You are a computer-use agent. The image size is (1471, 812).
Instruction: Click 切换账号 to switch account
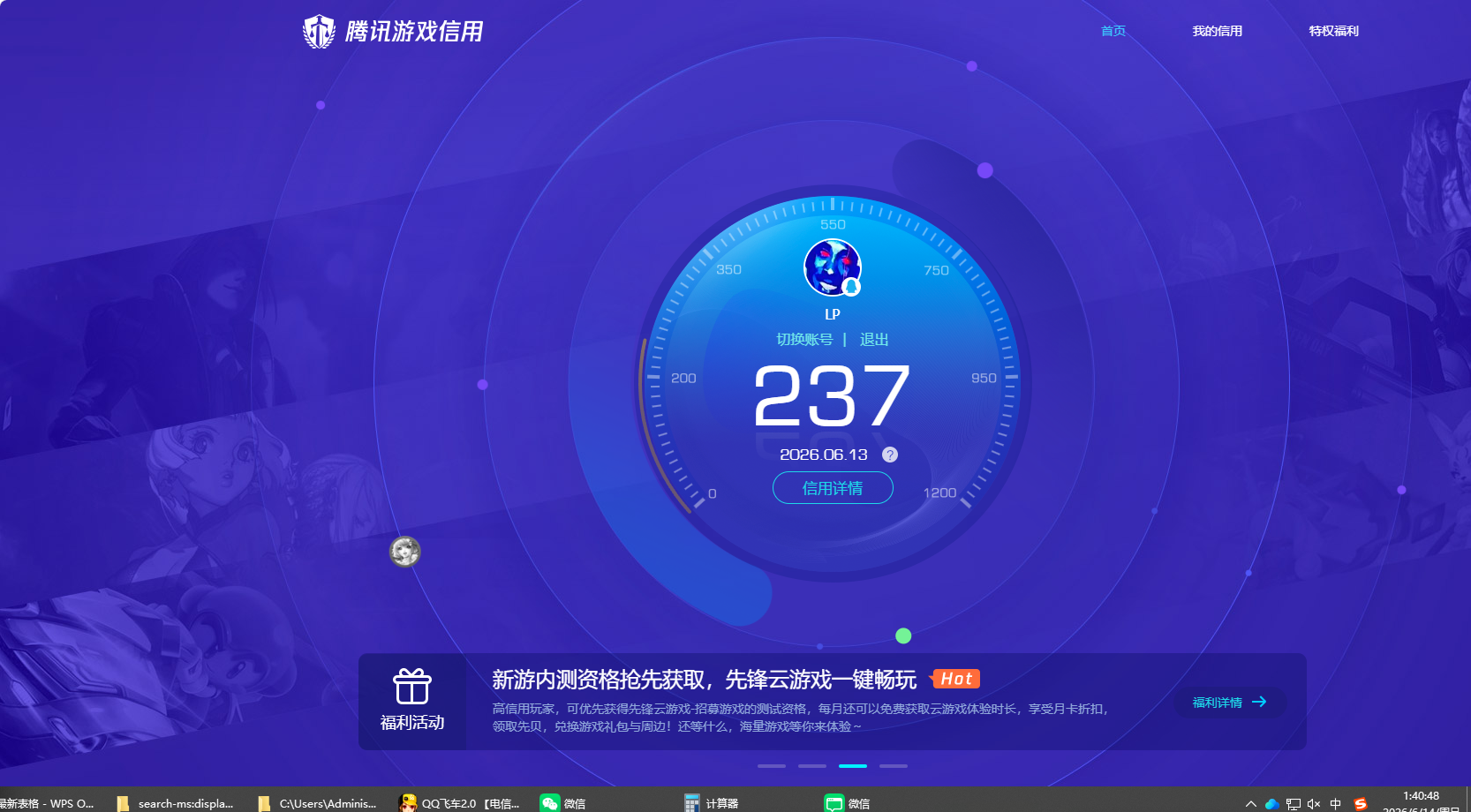(804, 340)
